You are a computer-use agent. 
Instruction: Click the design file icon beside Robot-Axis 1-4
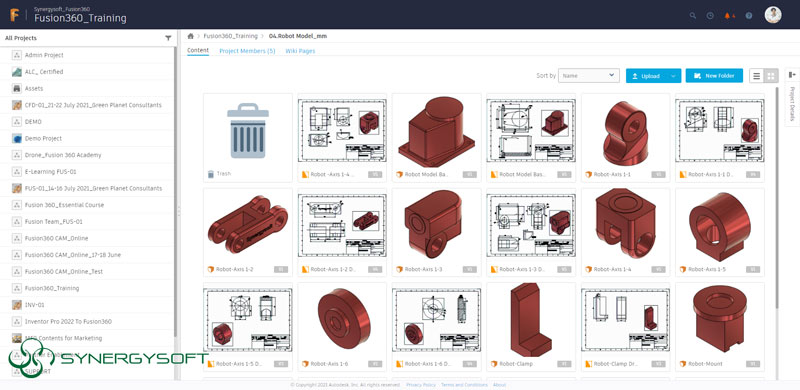[588, 269]
